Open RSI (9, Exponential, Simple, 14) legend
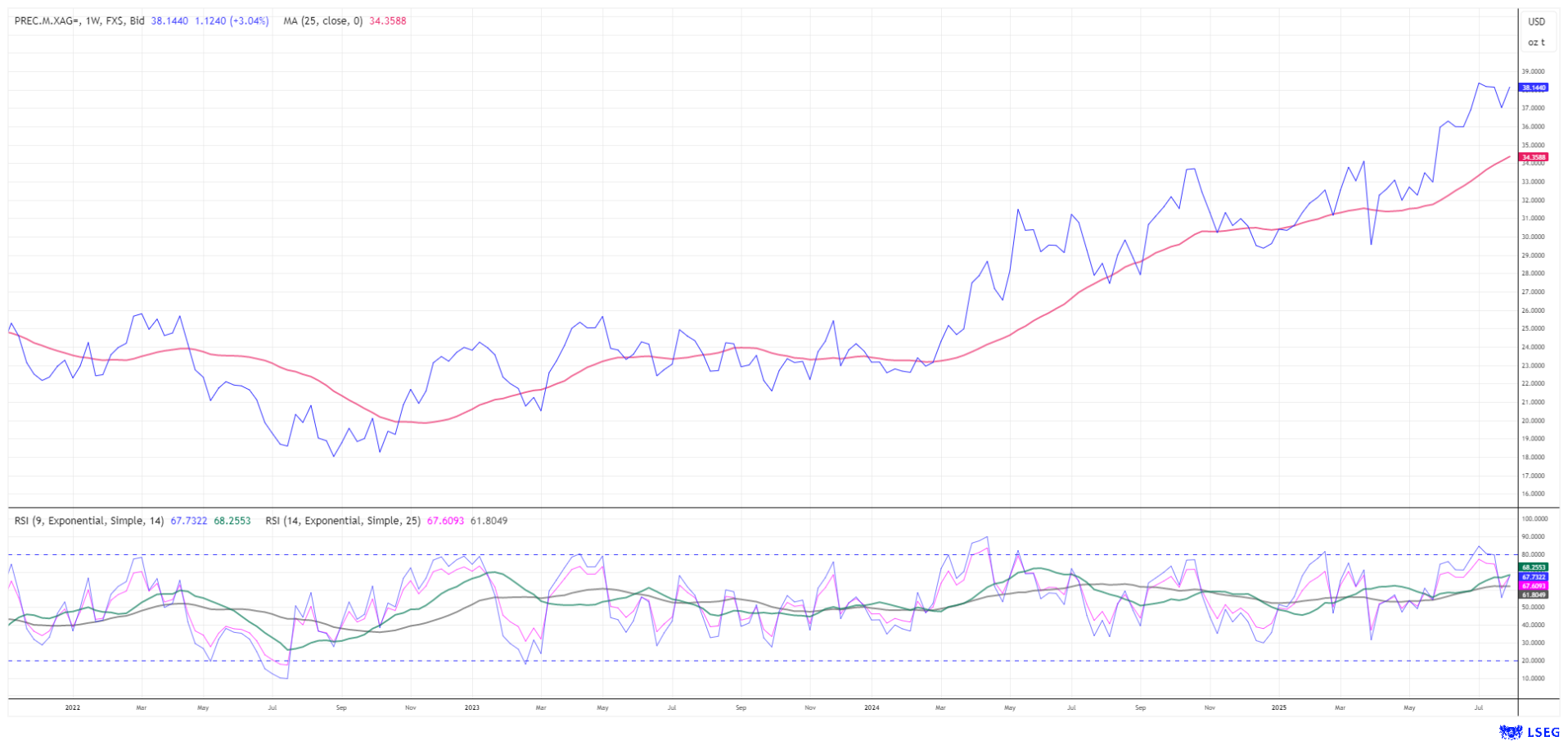 click(89, 521)
